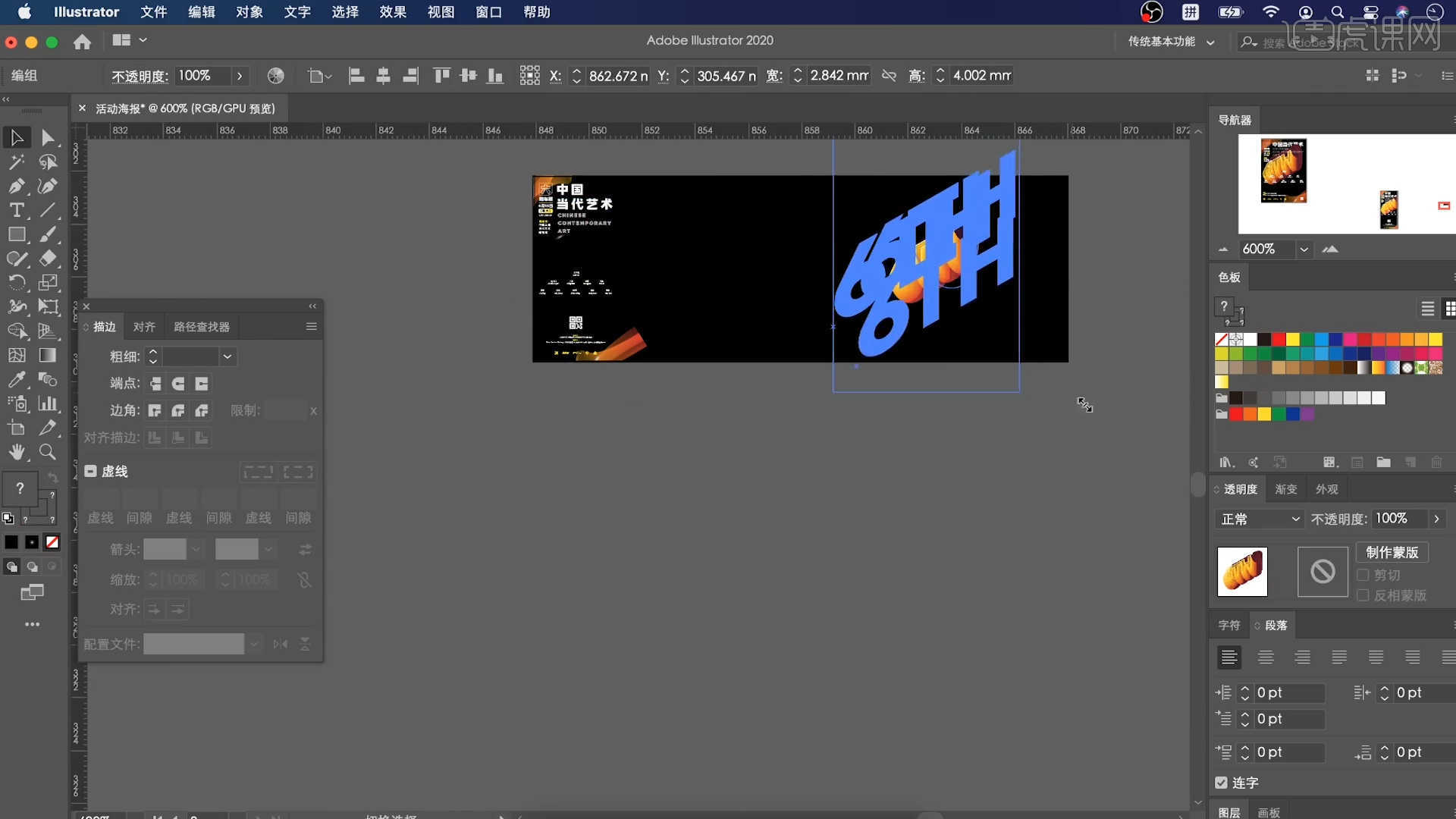Select the Rectangle tool
The image size is (1456, 819).
(x=17, y=234)
